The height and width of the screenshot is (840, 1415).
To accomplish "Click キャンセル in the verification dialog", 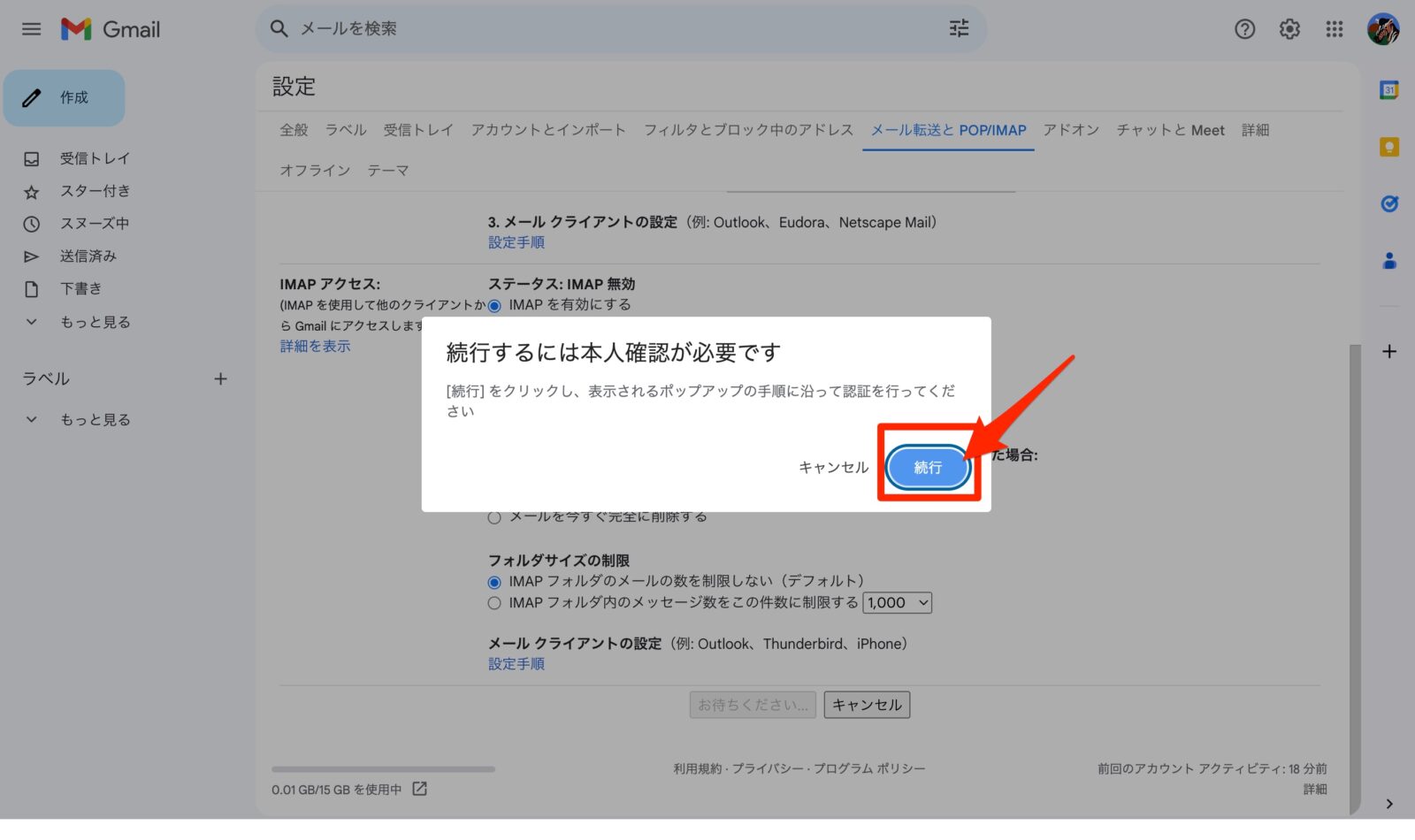I will (x=833, y=467).
